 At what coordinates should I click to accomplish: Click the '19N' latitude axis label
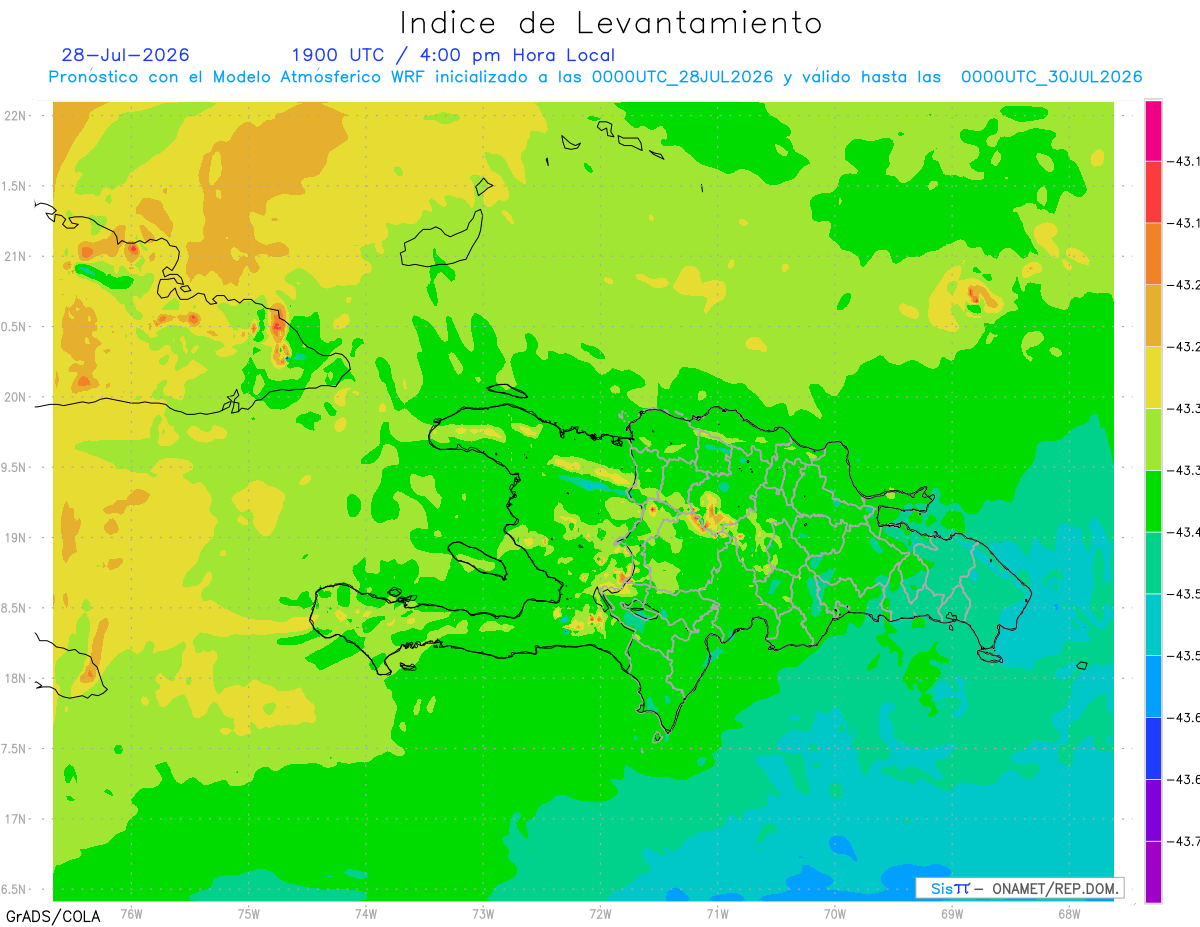click(x=15, y=538)
